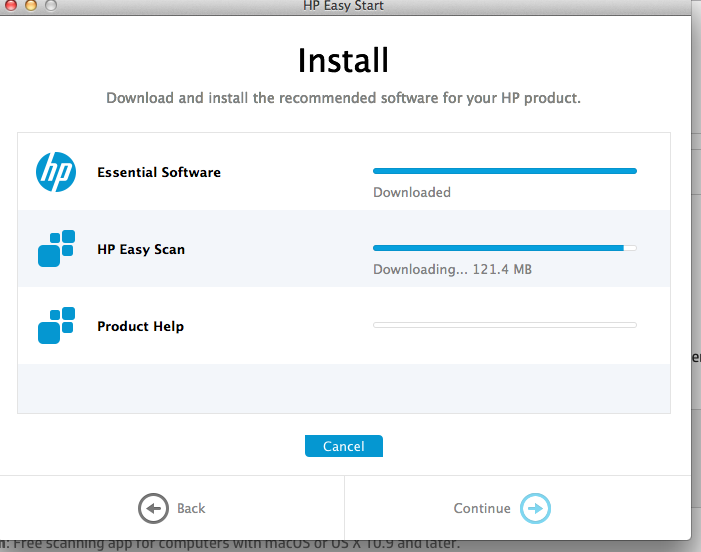The image size is (701, 552).
Task: Click the Product Help squares icon
Action: (x=56, y=326)
